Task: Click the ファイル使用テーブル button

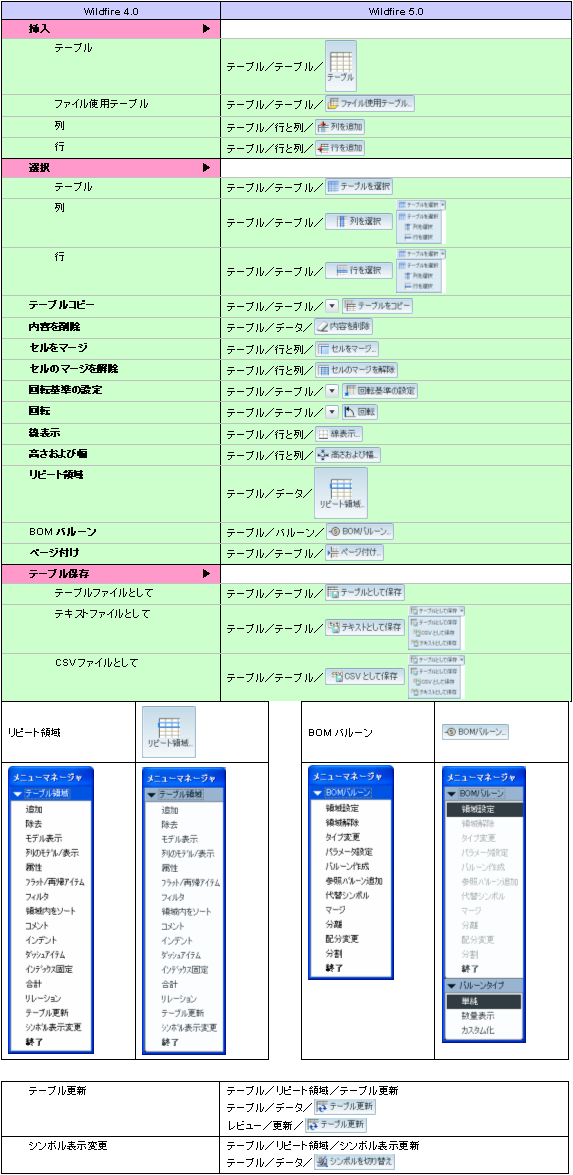Action: click(370, 104)
